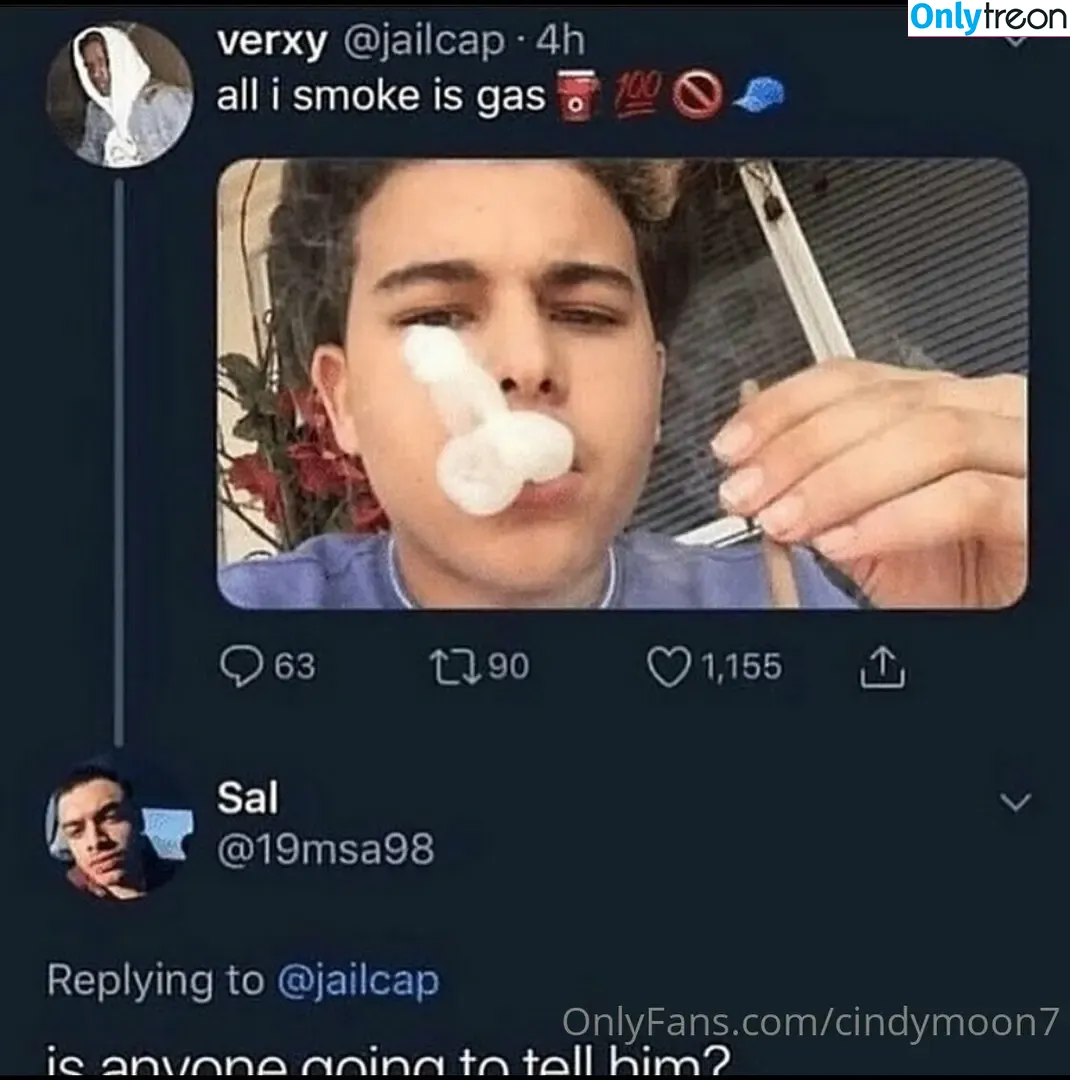Viewport: 1070px width, 1080px height.
Task: Click the Onlytreon logo watermark
Action: click(988, 18)
